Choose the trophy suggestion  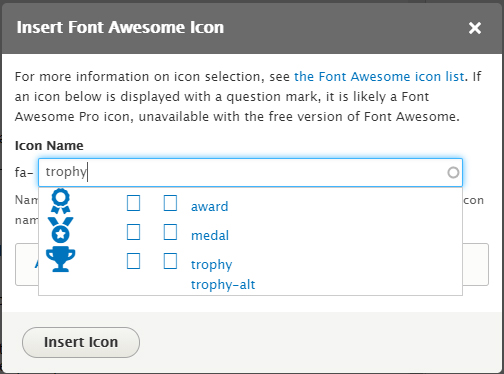pyautogui.click(x=211, y=265)
